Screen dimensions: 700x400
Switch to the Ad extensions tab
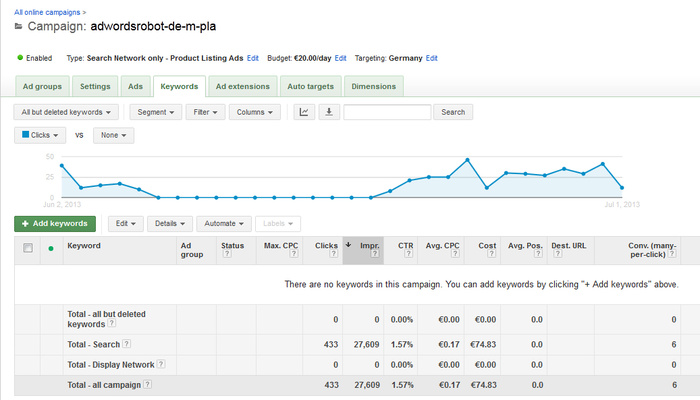pyautogui.click(x=242, y=87)
